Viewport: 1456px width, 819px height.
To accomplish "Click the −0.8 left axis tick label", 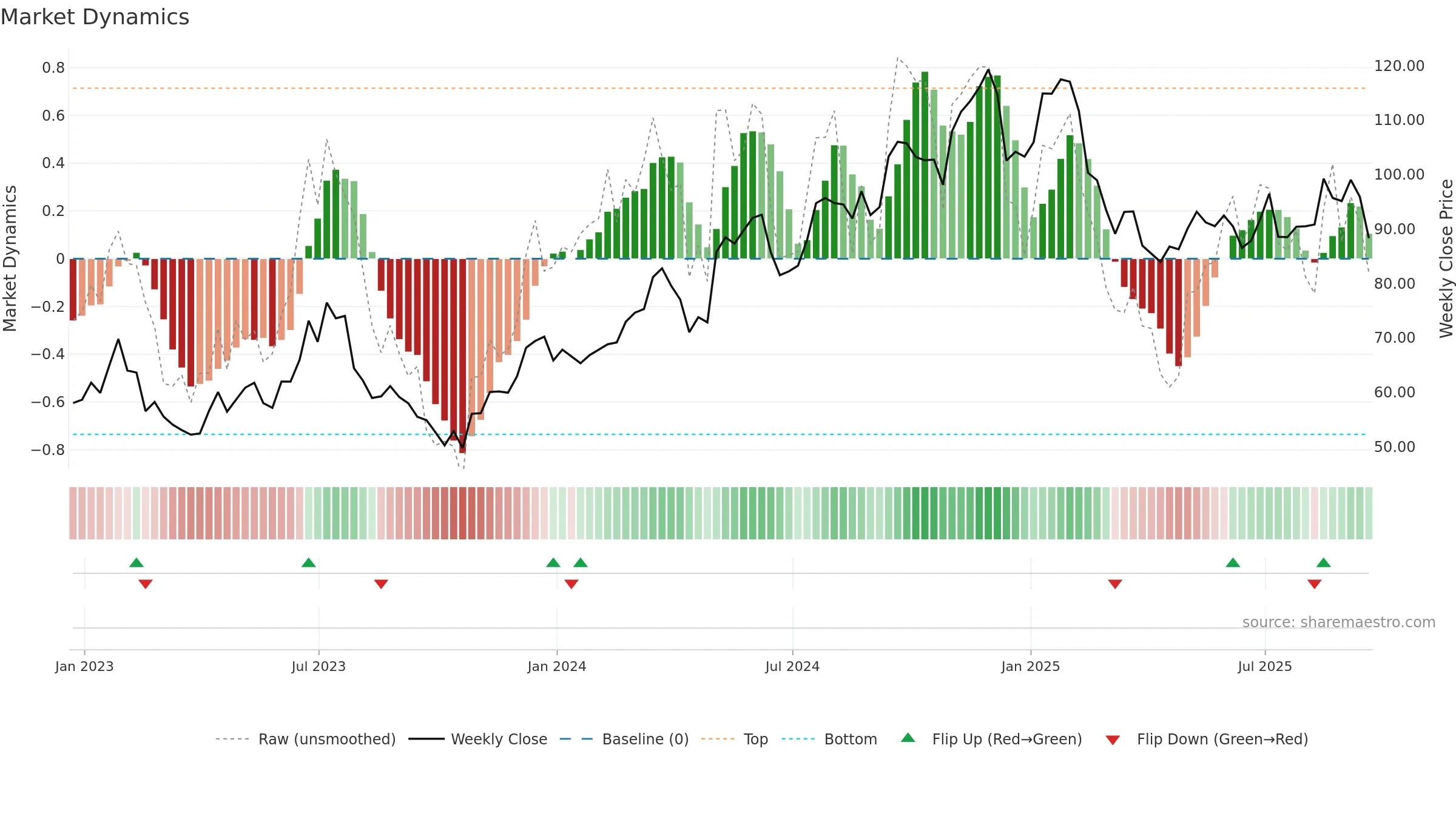I will pyautogui.click(x=48, y=450).
